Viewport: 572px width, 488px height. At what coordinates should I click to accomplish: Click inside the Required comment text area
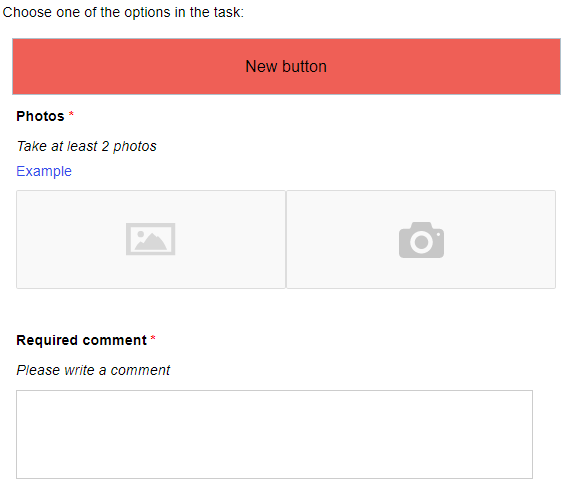[x=274, y=434]
